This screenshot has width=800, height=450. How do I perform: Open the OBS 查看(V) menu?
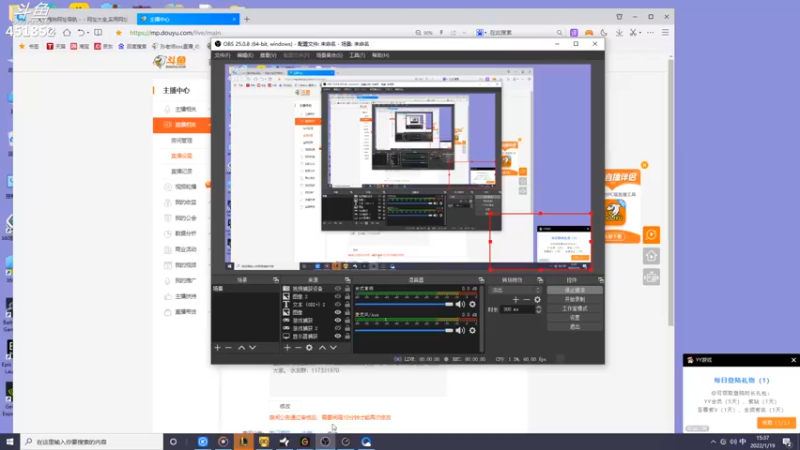tap(268, 55)
